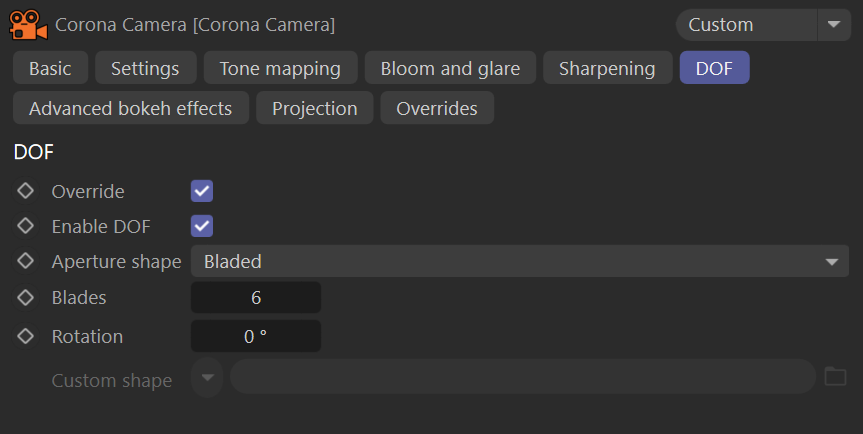Click the keyframe diamond beside Enable DOF
863x434 pixels.
tap(25, 226)
